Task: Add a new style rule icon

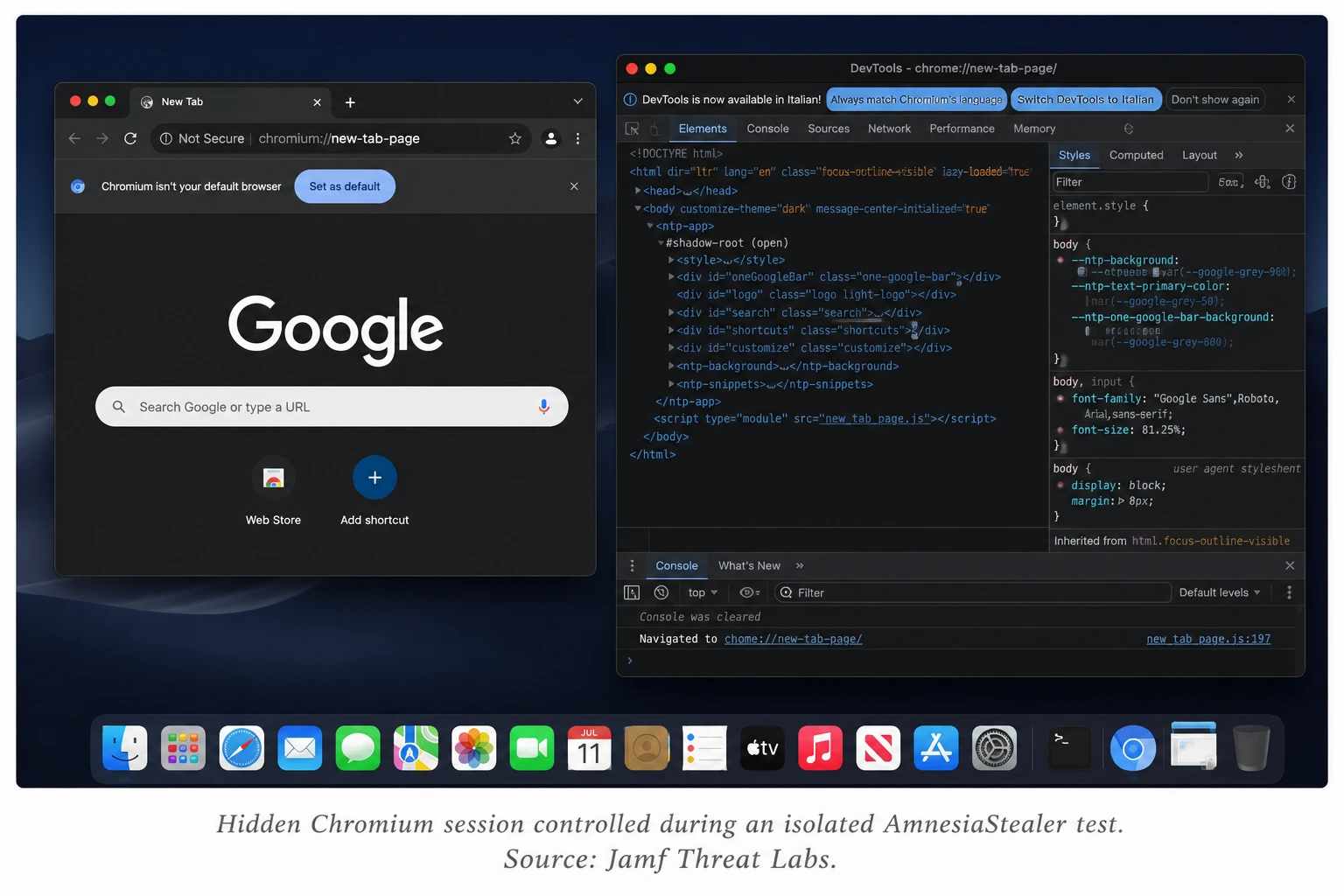Action: coord(1263,182)
